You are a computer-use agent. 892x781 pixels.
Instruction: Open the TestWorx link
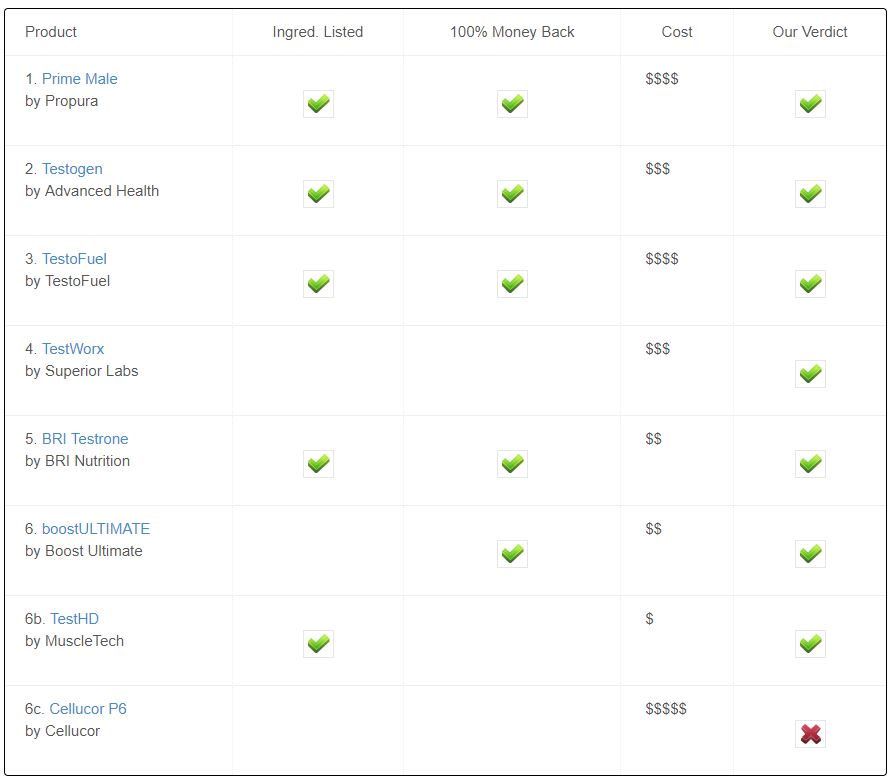(x=73, y=349)
